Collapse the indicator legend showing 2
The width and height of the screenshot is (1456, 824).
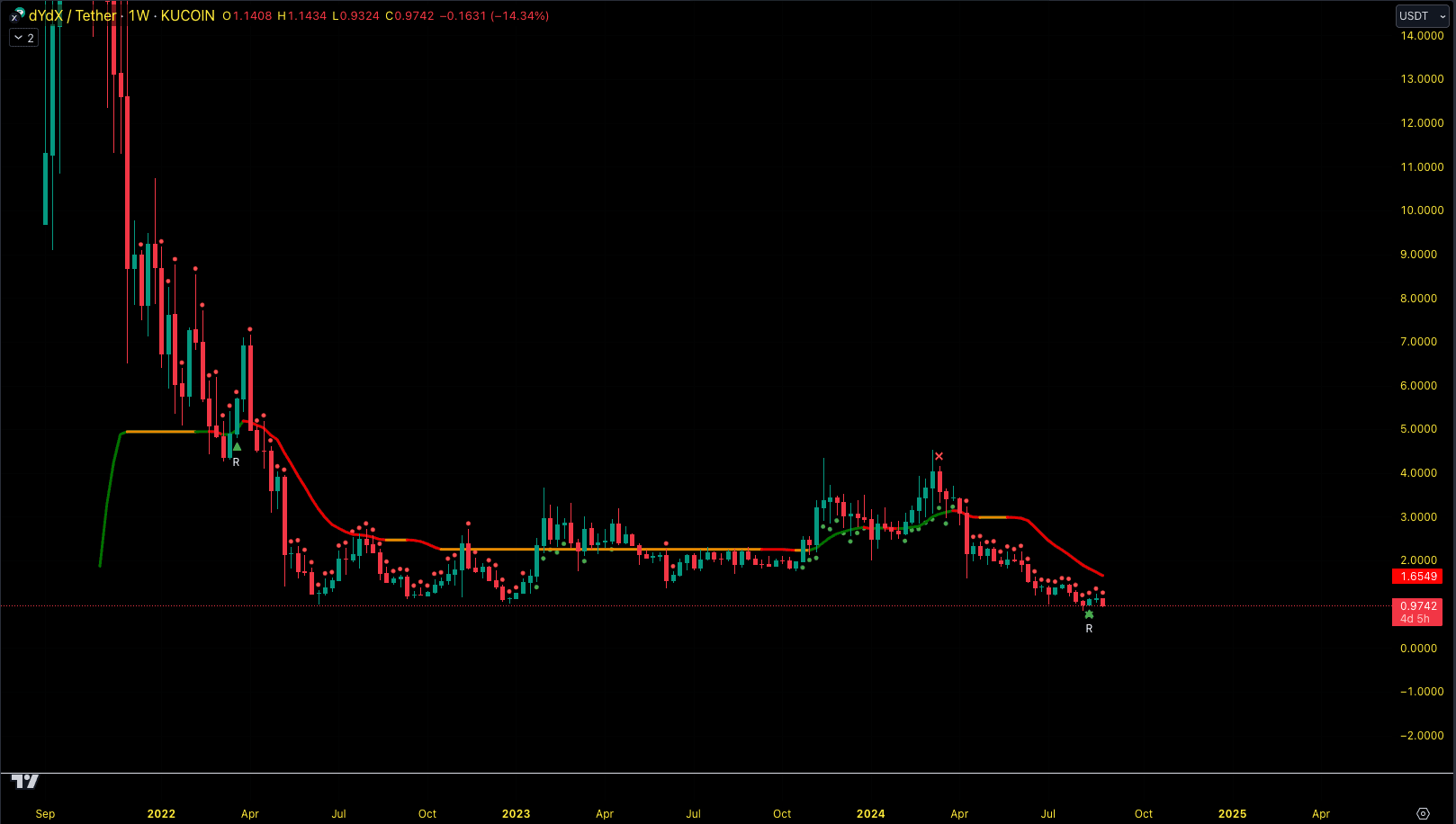(24, 38)
